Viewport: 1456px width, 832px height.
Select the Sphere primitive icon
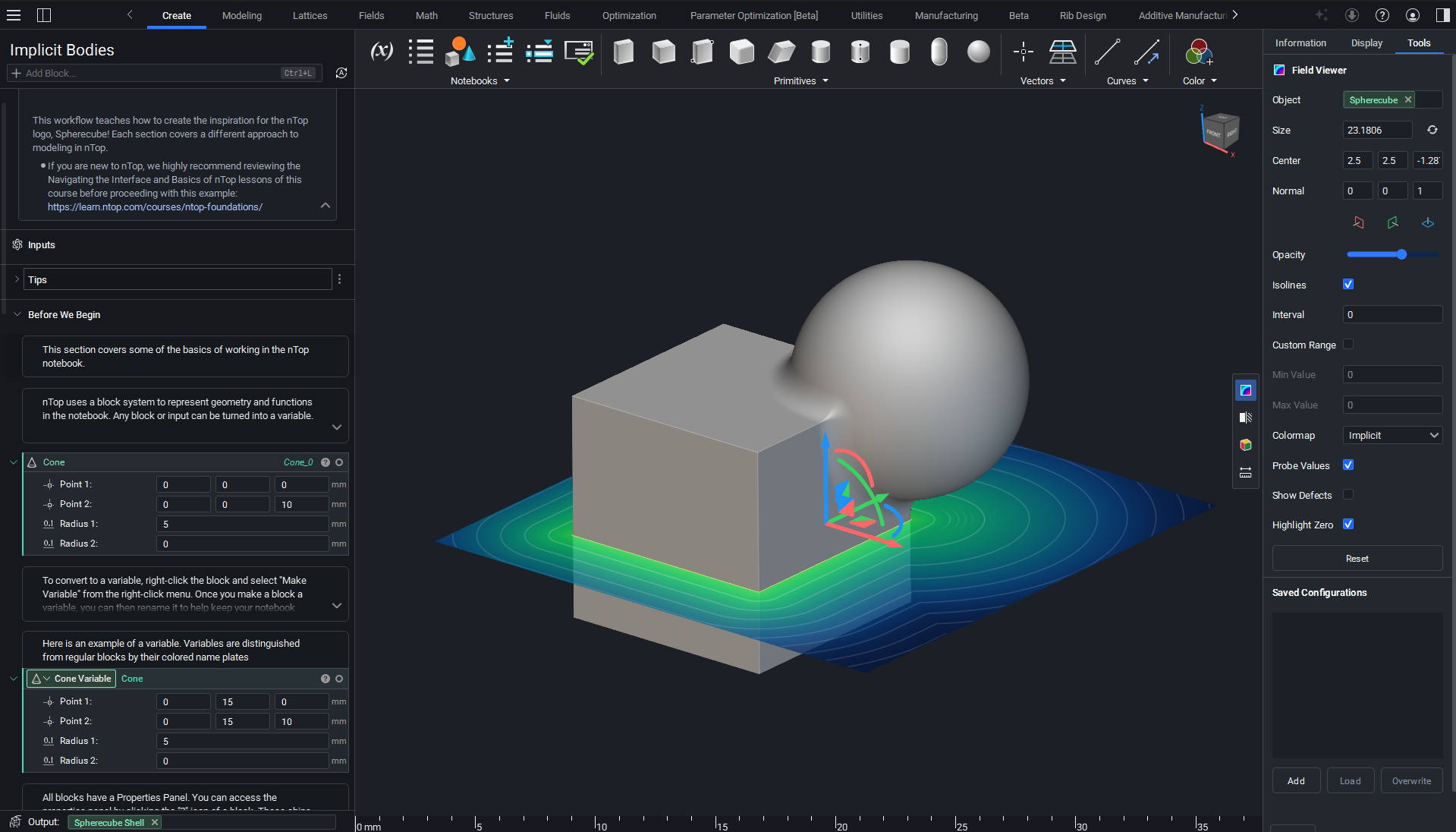click(979, 52)
